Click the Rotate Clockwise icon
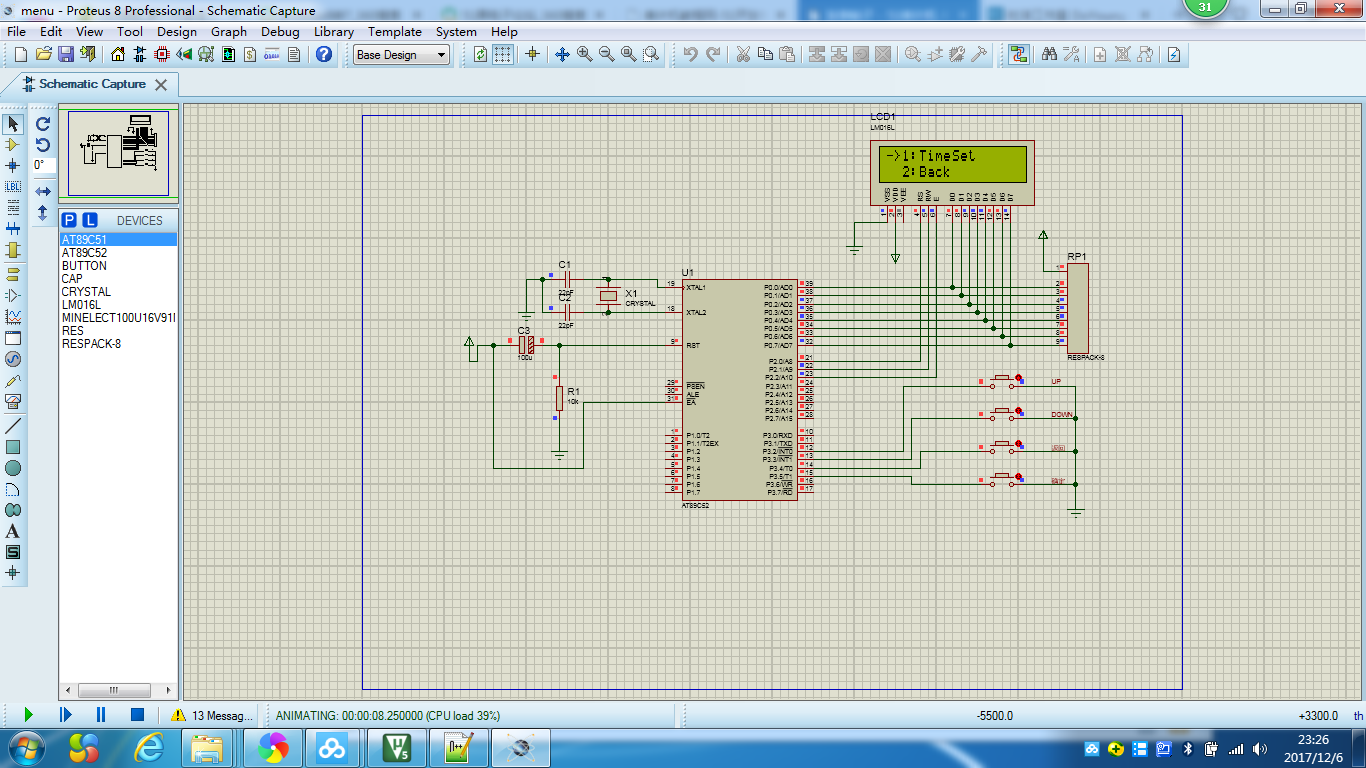 [x=43, y=124]
